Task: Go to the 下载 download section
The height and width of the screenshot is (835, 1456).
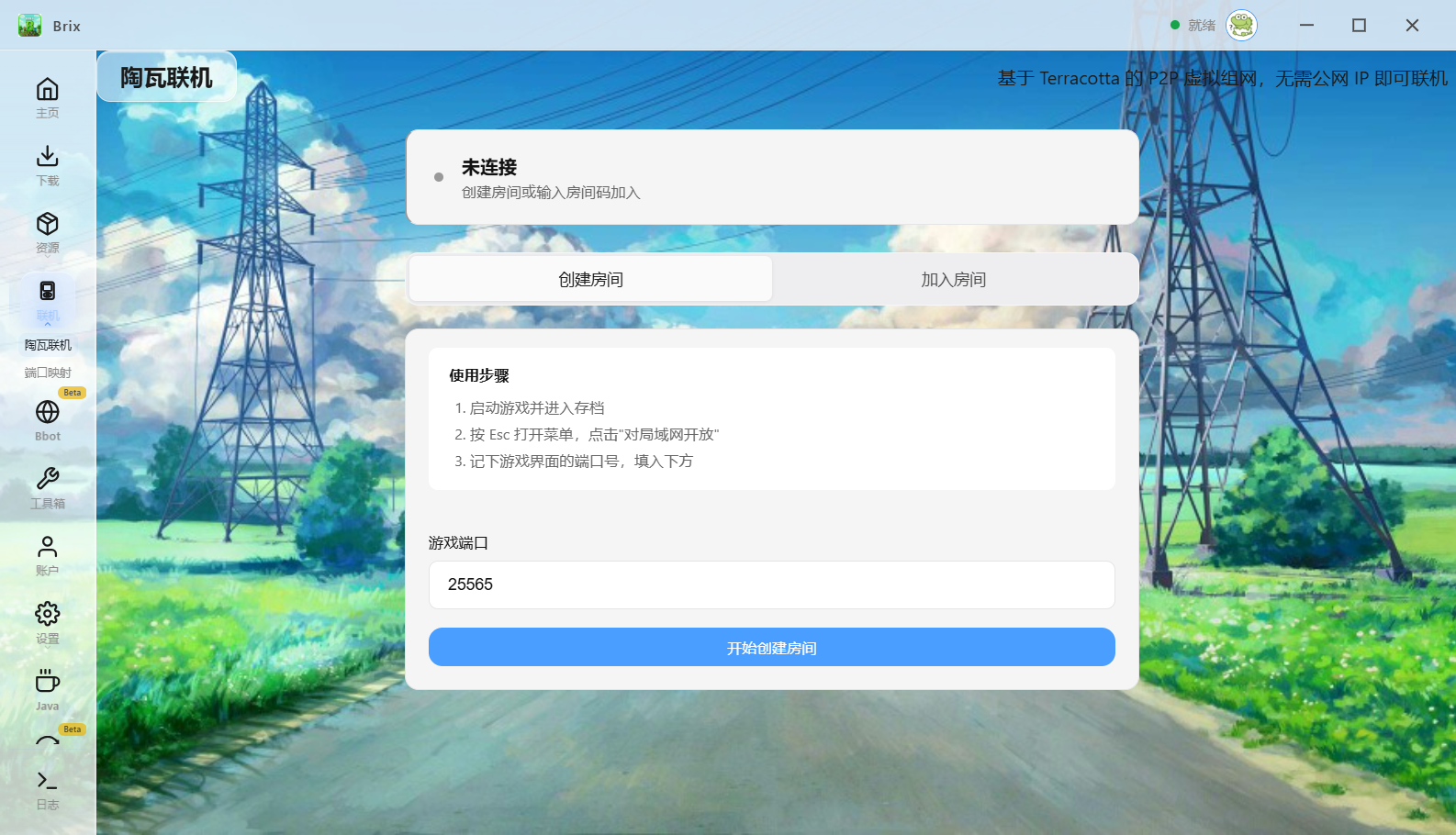Action: point(48,165)
